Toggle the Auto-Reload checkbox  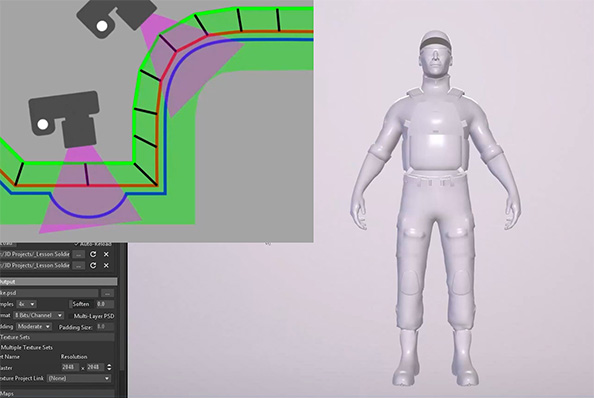pos(77,243)
